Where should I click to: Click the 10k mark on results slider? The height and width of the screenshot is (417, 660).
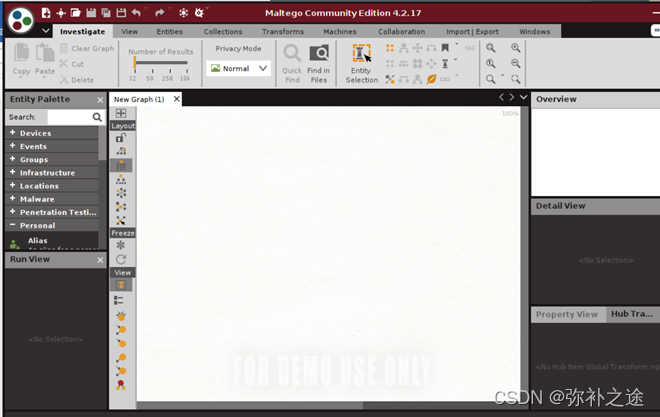pos(185,78)
